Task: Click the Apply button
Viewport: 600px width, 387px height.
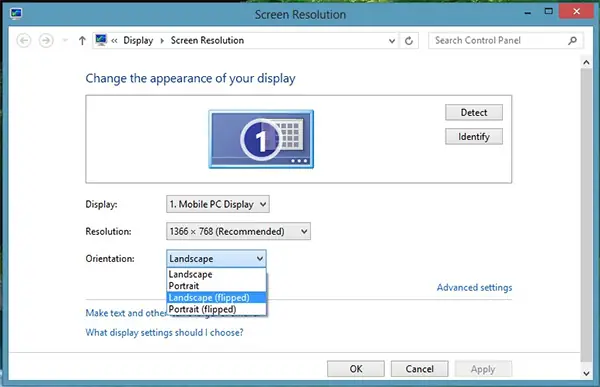Action: 483,369
